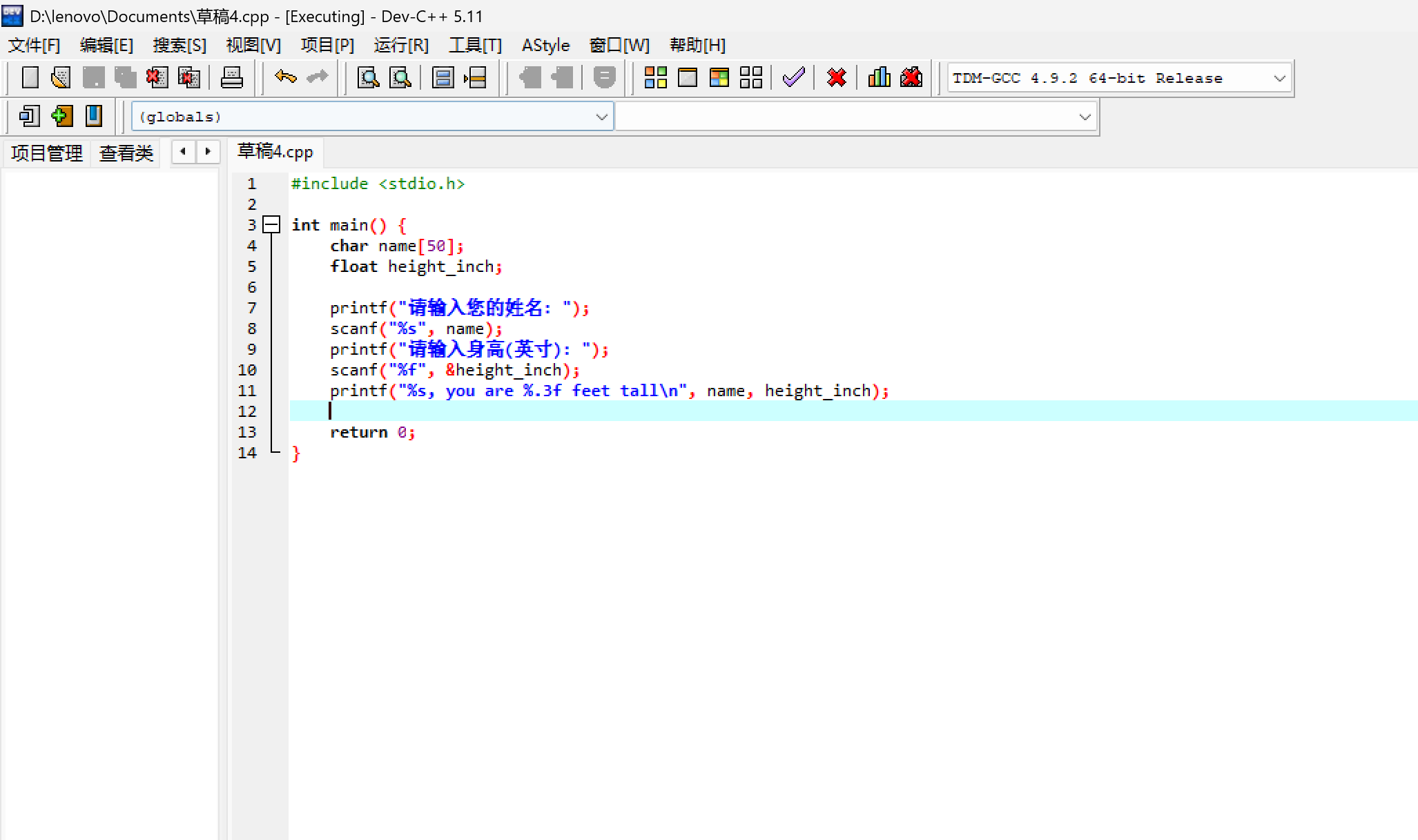This screenshot has width=1418, height=840.
Task: Collapse the main function fold marker
Action: point(272,225)
